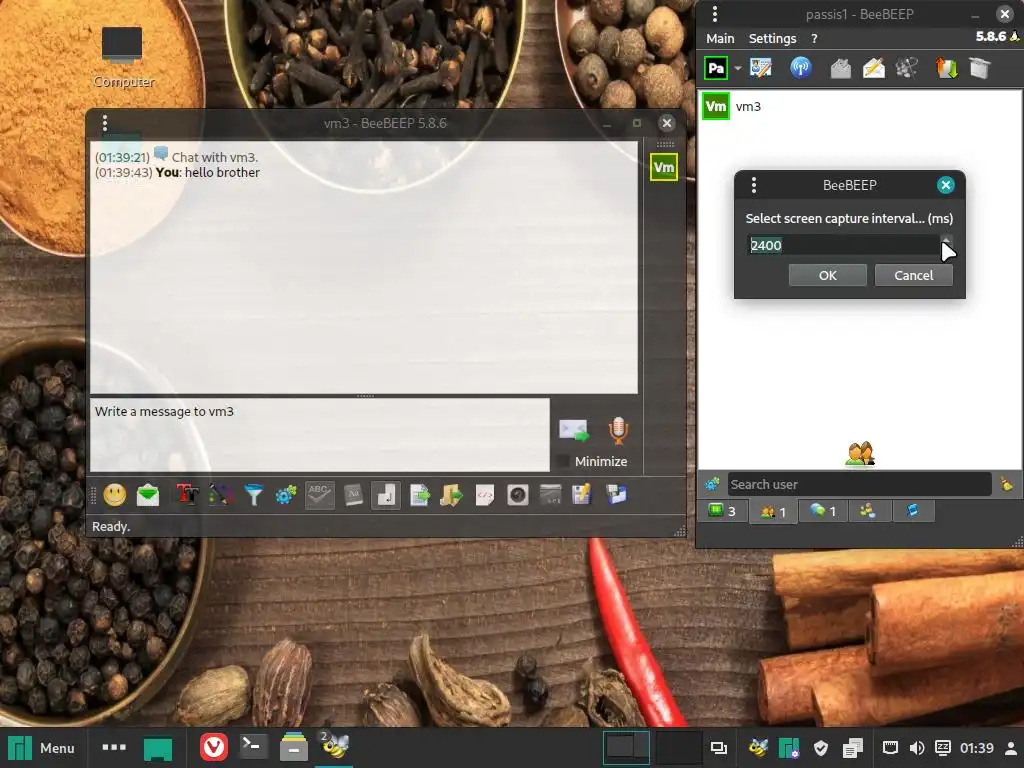
Task: Send a file via document arrow icon
Action: point(420,495)
